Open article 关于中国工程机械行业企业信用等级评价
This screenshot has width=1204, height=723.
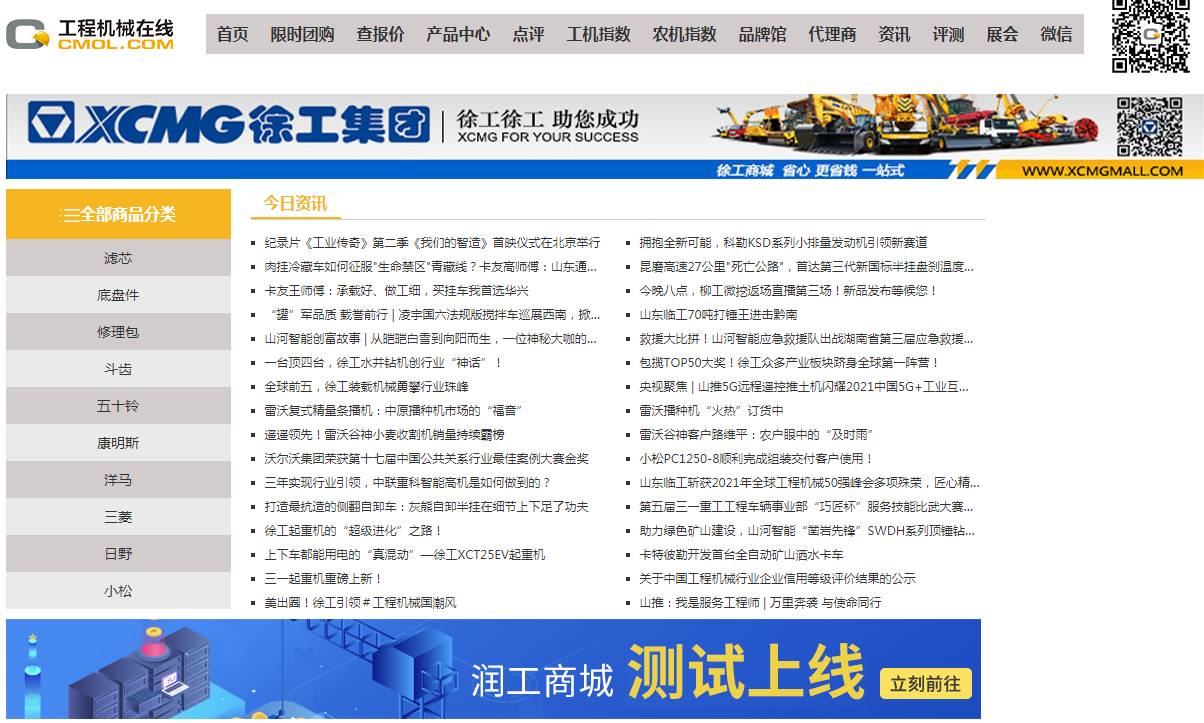point(776,579)
